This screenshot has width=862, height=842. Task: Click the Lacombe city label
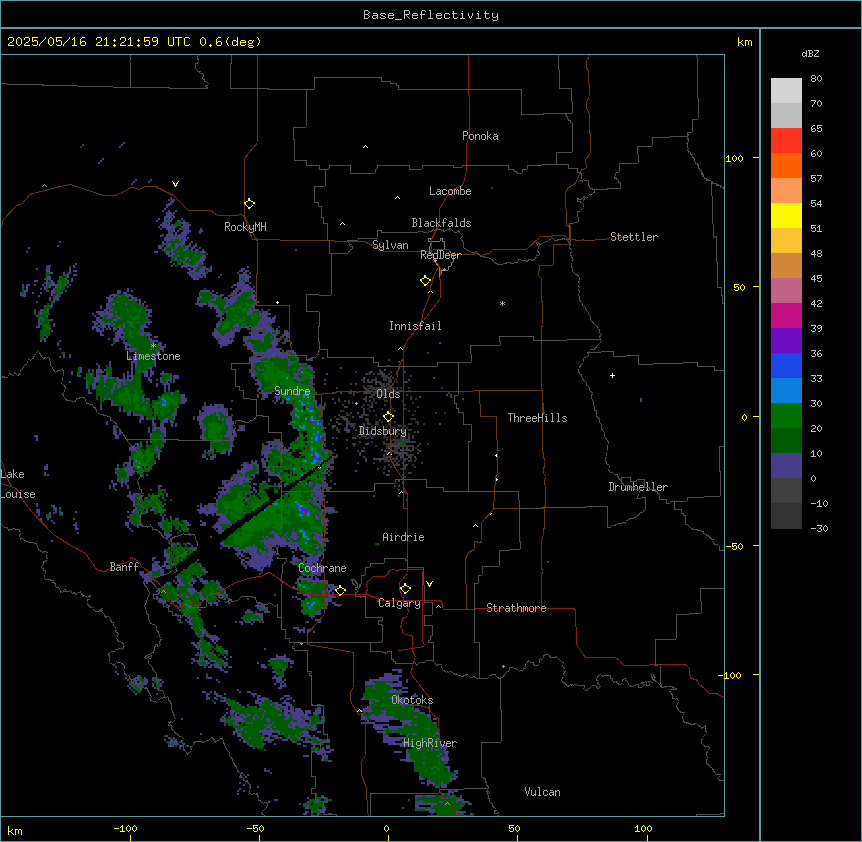point(450,191)
